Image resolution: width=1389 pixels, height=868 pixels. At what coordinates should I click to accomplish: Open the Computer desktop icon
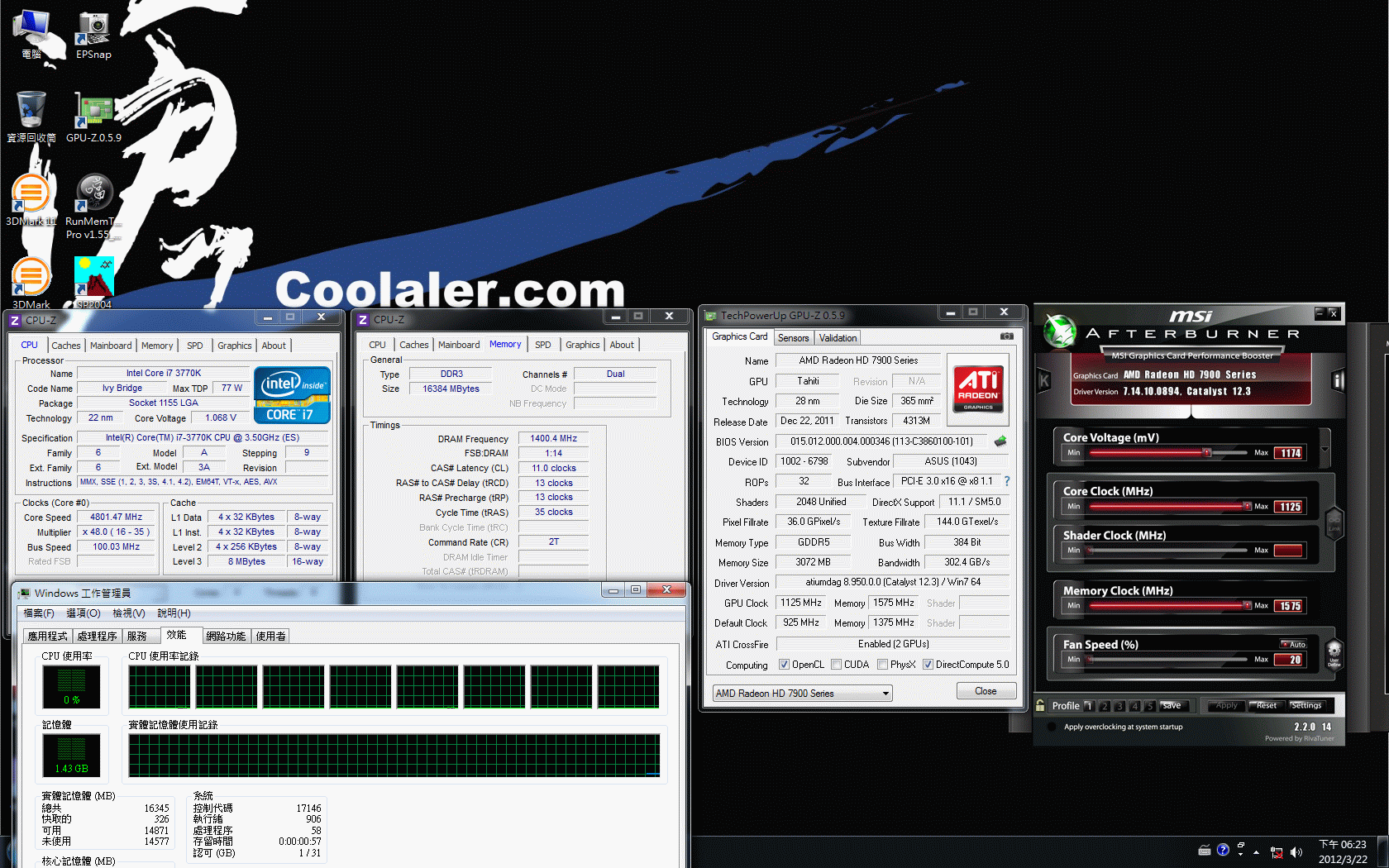pos(31,36)
